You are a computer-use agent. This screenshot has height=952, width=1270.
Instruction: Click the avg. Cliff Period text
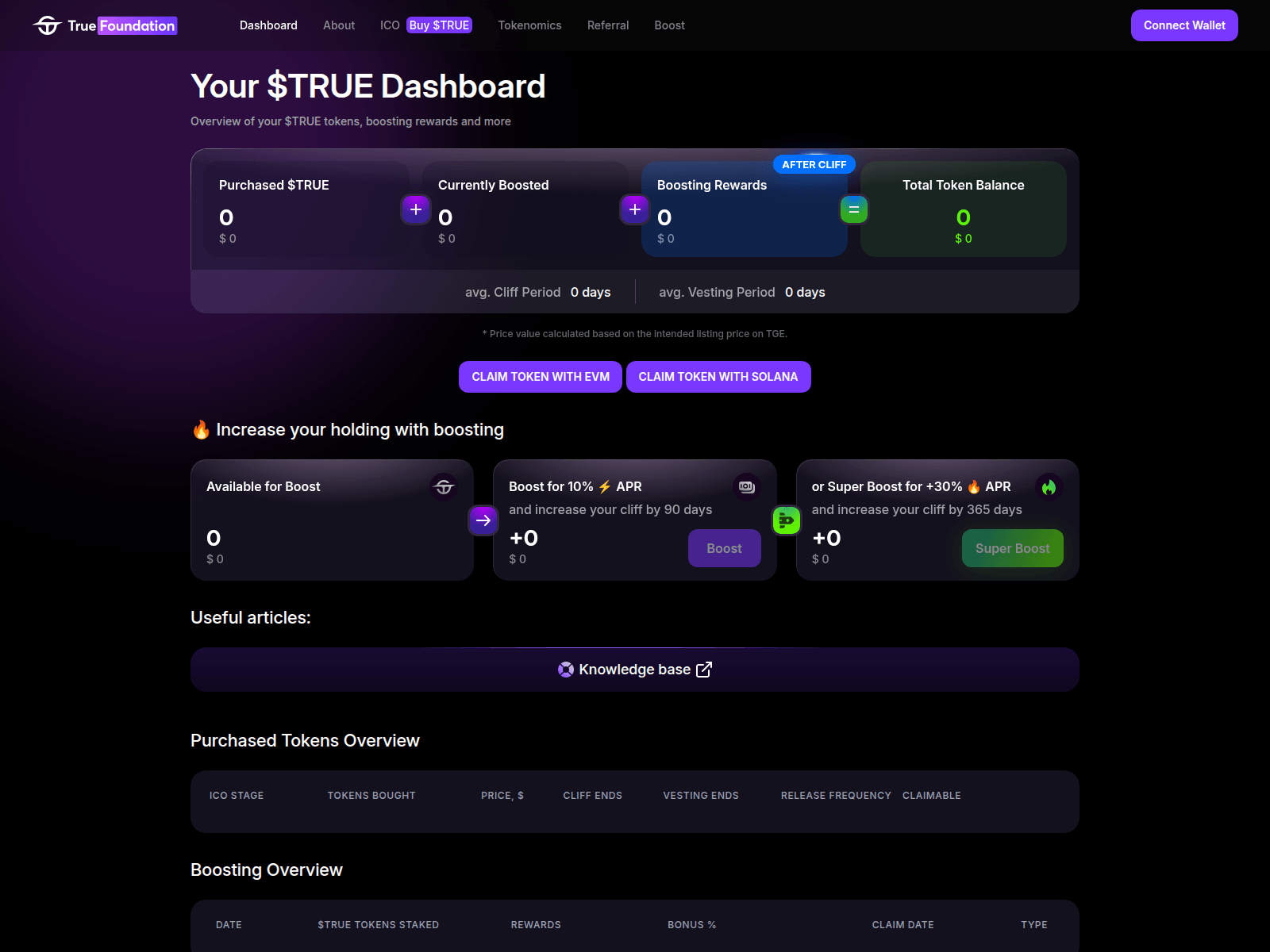click(x=513, y=292)
